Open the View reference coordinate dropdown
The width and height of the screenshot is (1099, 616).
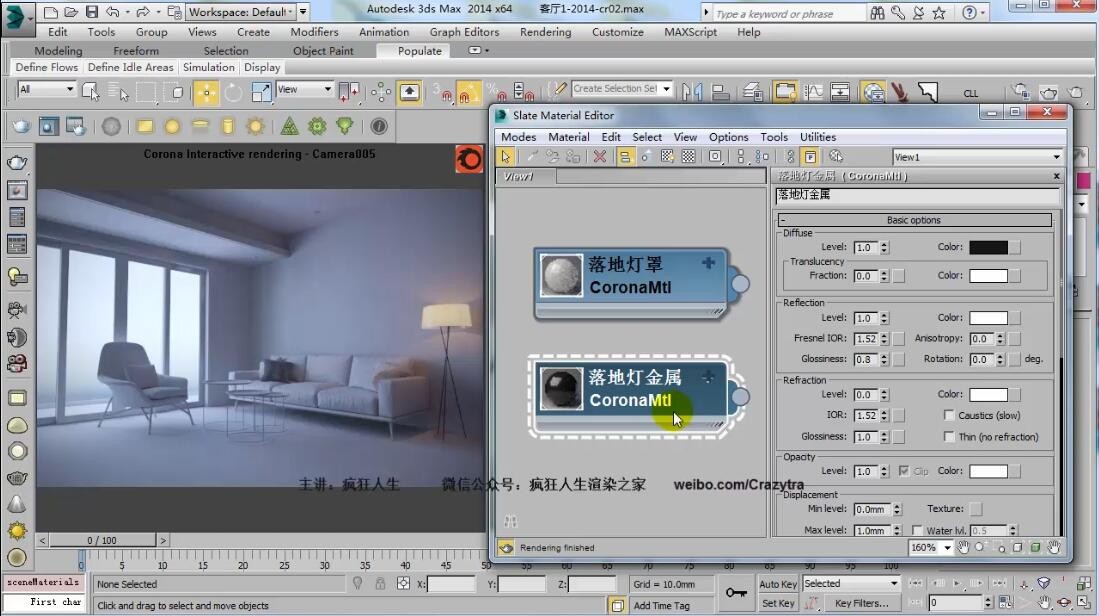click(303, 89)
